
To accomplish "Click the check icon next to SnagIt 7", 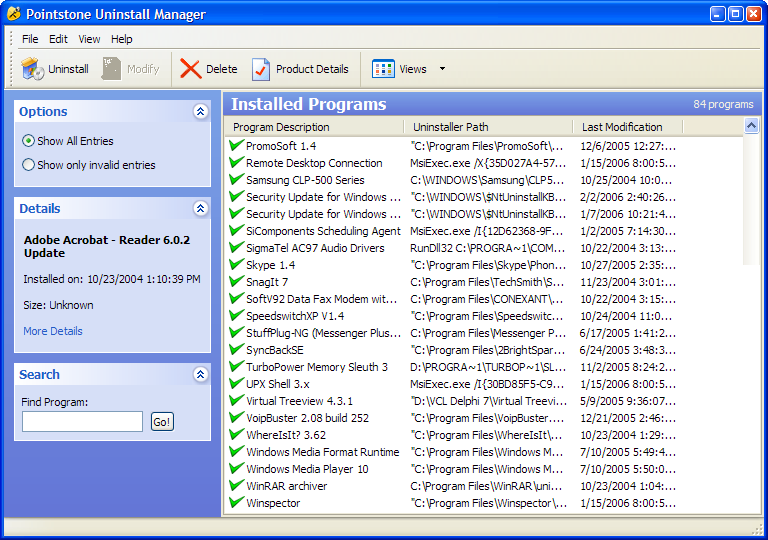I will pyautogui.click(x=237, y=281).
